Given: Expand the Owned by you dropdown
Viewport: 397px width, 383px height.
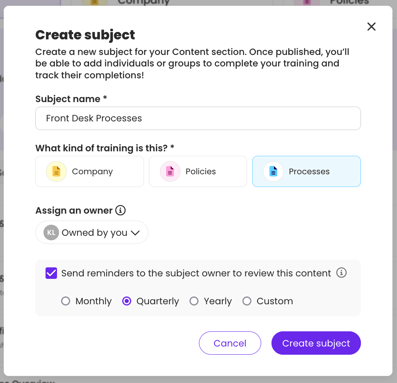Looking at the screenshot, I should coord(92,232).
